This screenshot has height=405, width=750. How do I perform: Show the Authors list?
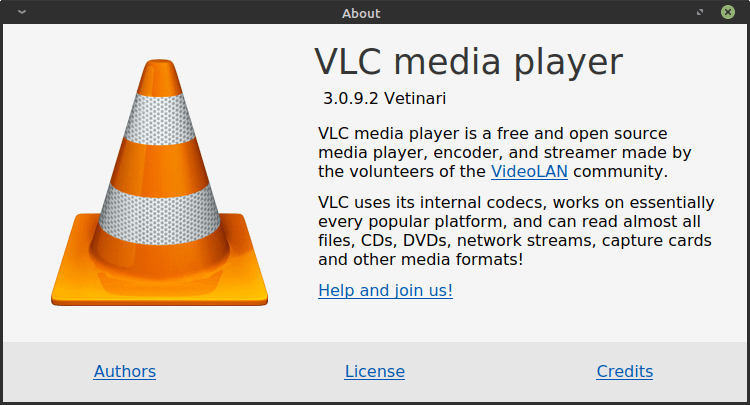pyautogui.click(x=125, y=371)
